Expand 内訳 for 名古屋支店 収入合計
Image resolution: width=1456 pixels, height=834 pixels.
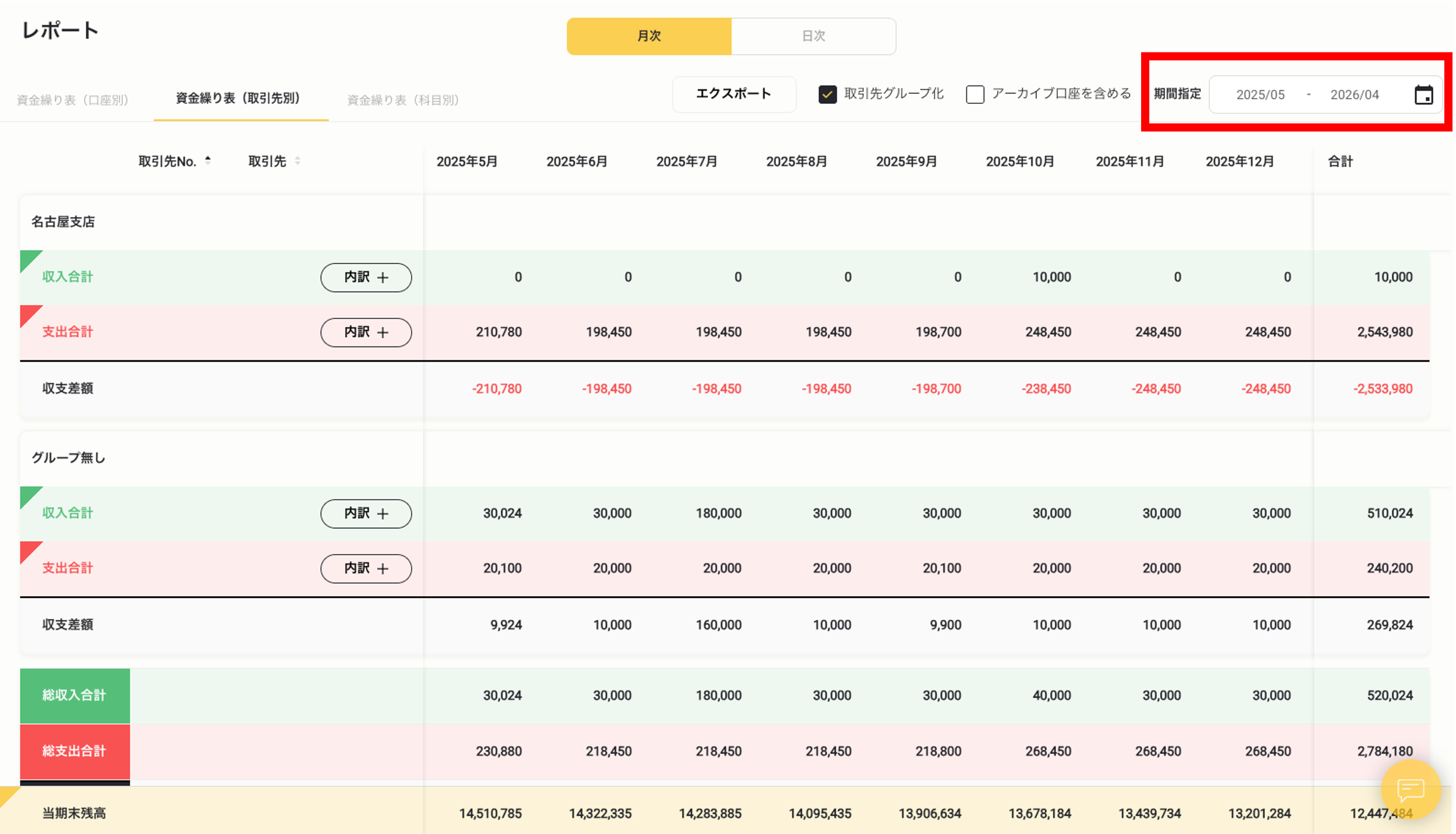pyautogui.click(x=366, y=278)
